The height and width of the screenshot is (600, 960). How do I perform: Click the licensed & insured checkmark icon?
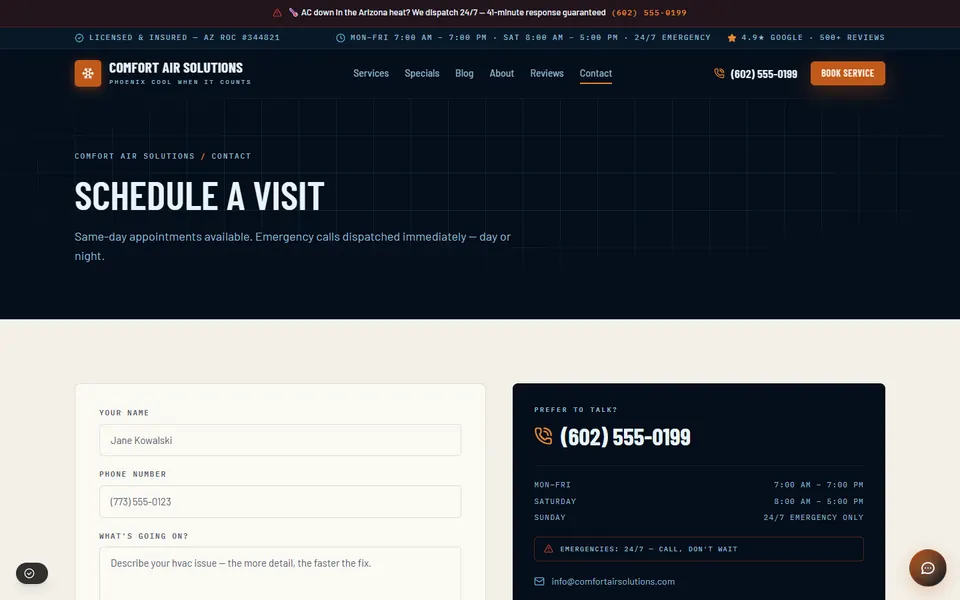click(x=79, y=38)
